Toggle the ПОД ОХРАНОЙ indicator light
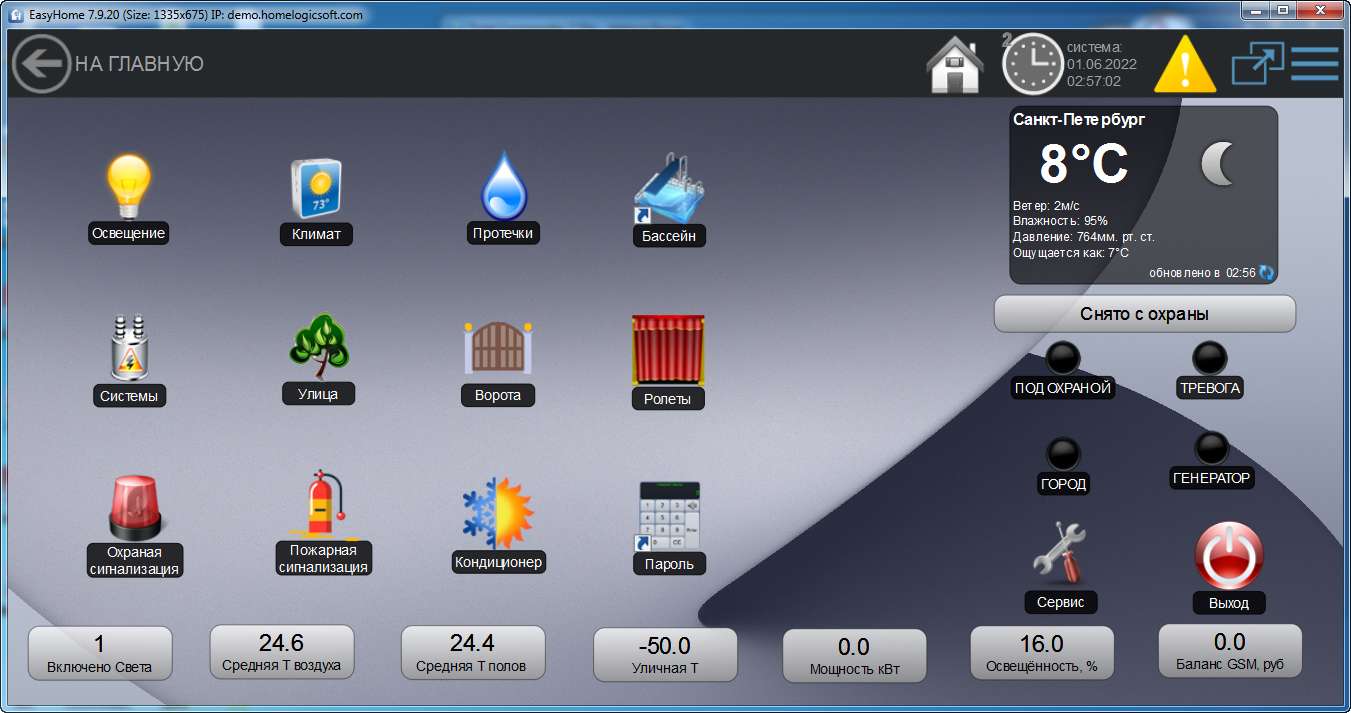Image resolution: width=1351 pixels, height=713 pixels. tap(1062, 358)
